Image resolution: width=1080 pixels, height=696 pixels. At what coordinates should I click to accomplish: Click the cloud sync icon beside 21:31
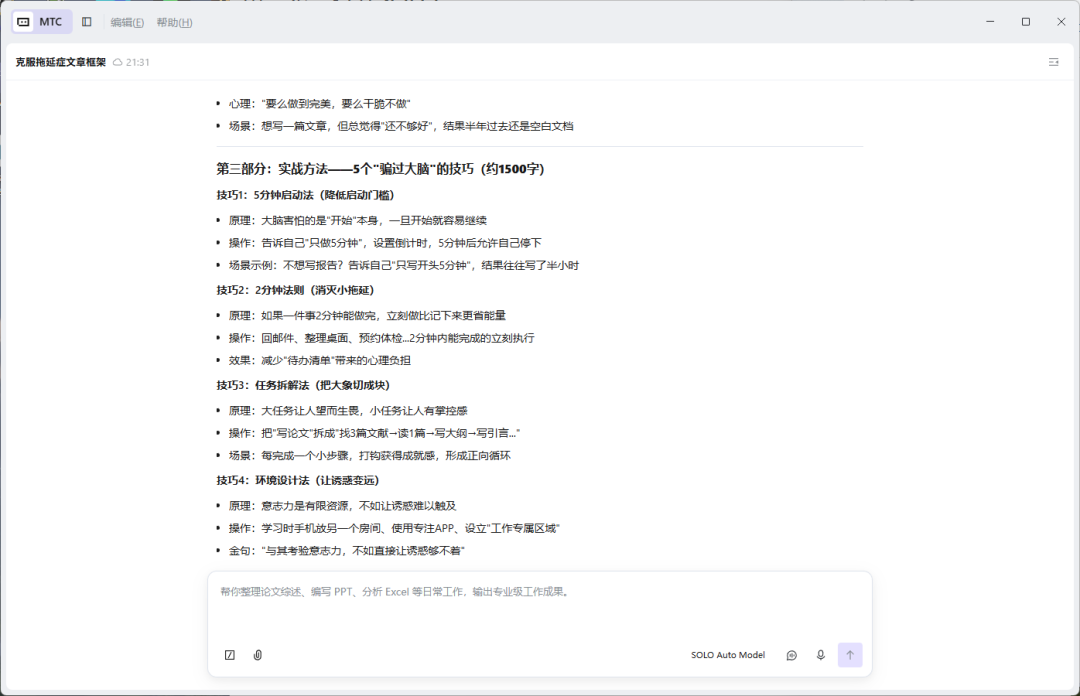coord(118,62)
